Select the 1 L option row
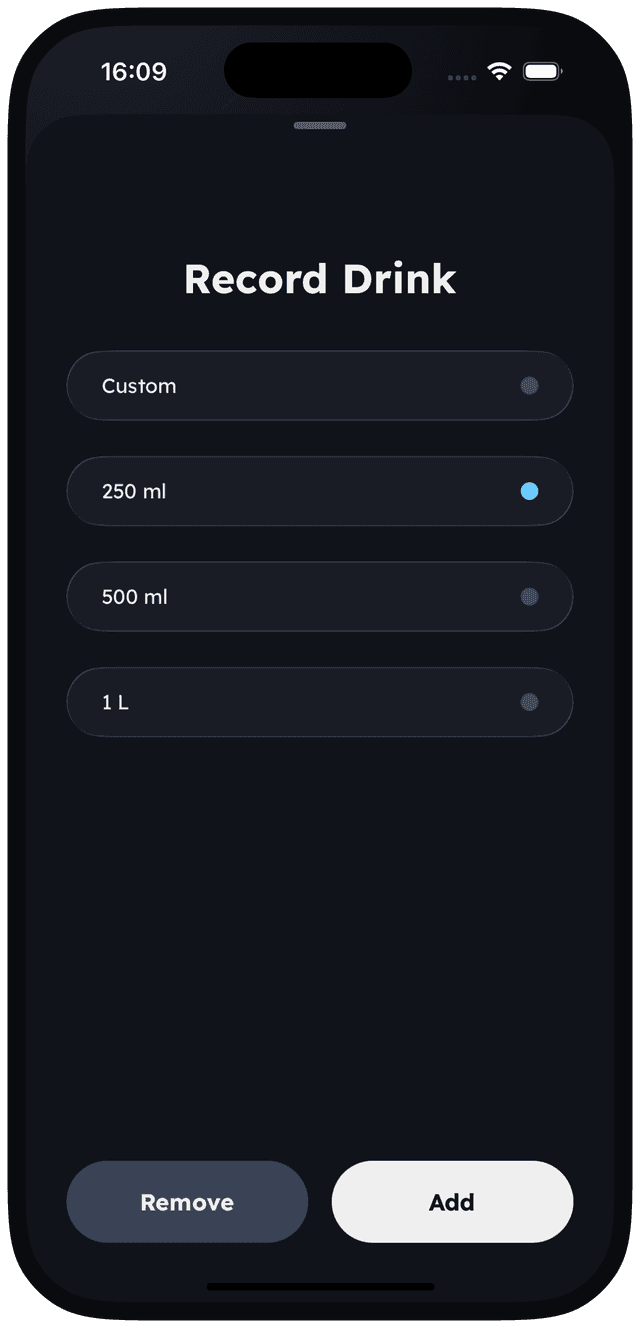Screen dimensions: 640x1328 [x=320, y=702]
